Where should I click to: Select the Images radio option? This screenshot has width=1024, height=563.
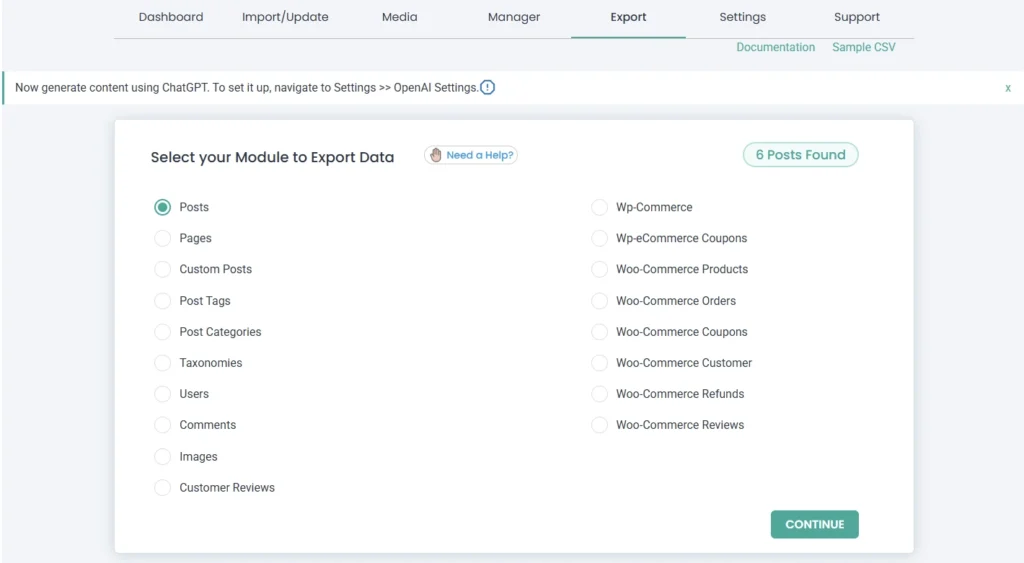(x=162, y=456)
